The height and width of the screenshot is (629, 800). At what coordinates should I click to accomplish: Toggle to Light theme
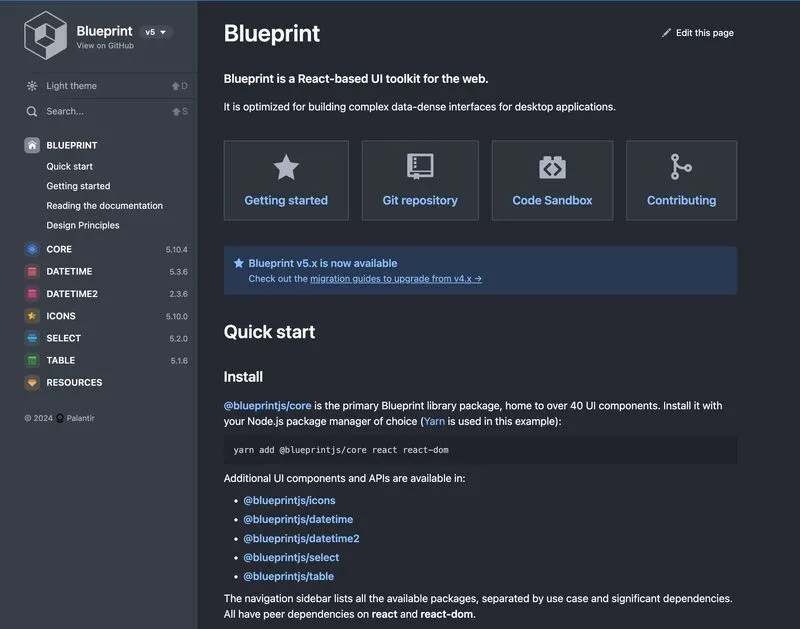pos(107,86)
